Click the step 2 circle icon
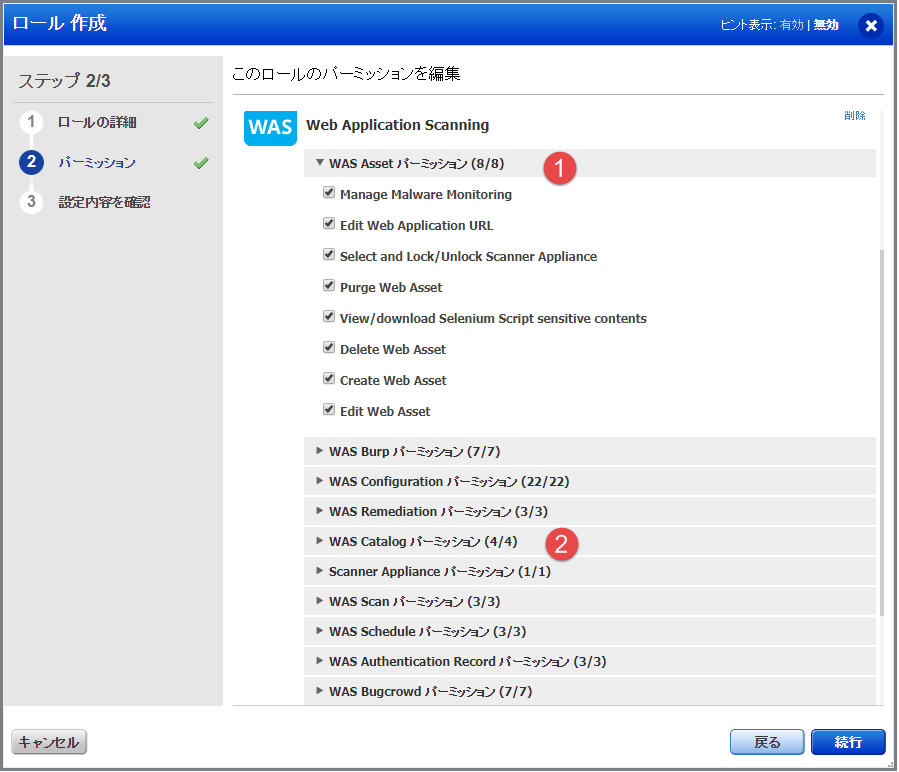The image size is (899, 772). click(x=31, y=162)
